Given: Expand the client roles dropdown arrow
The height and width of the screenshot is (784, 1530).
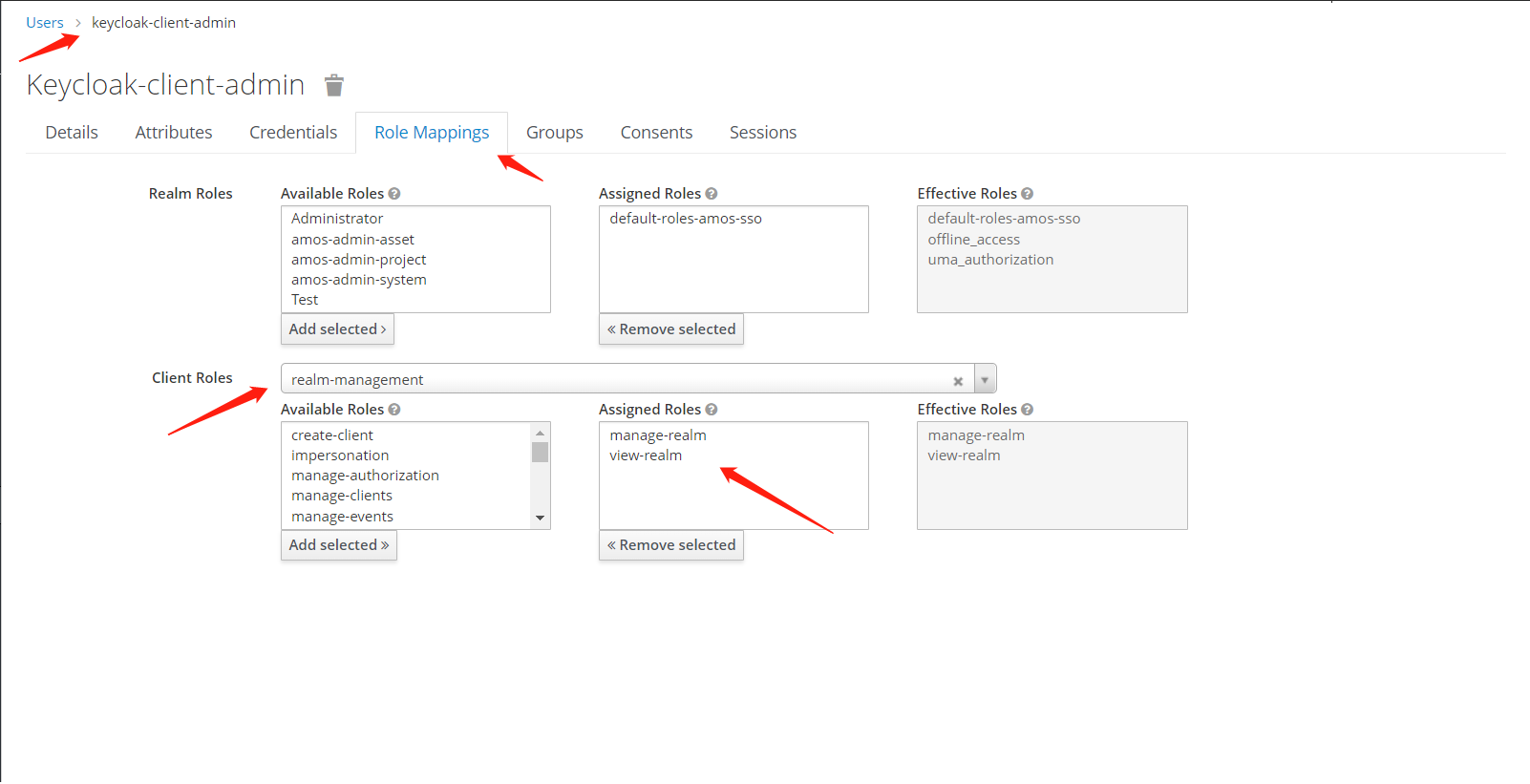Looking at the screenshot, I should point(985,379).
